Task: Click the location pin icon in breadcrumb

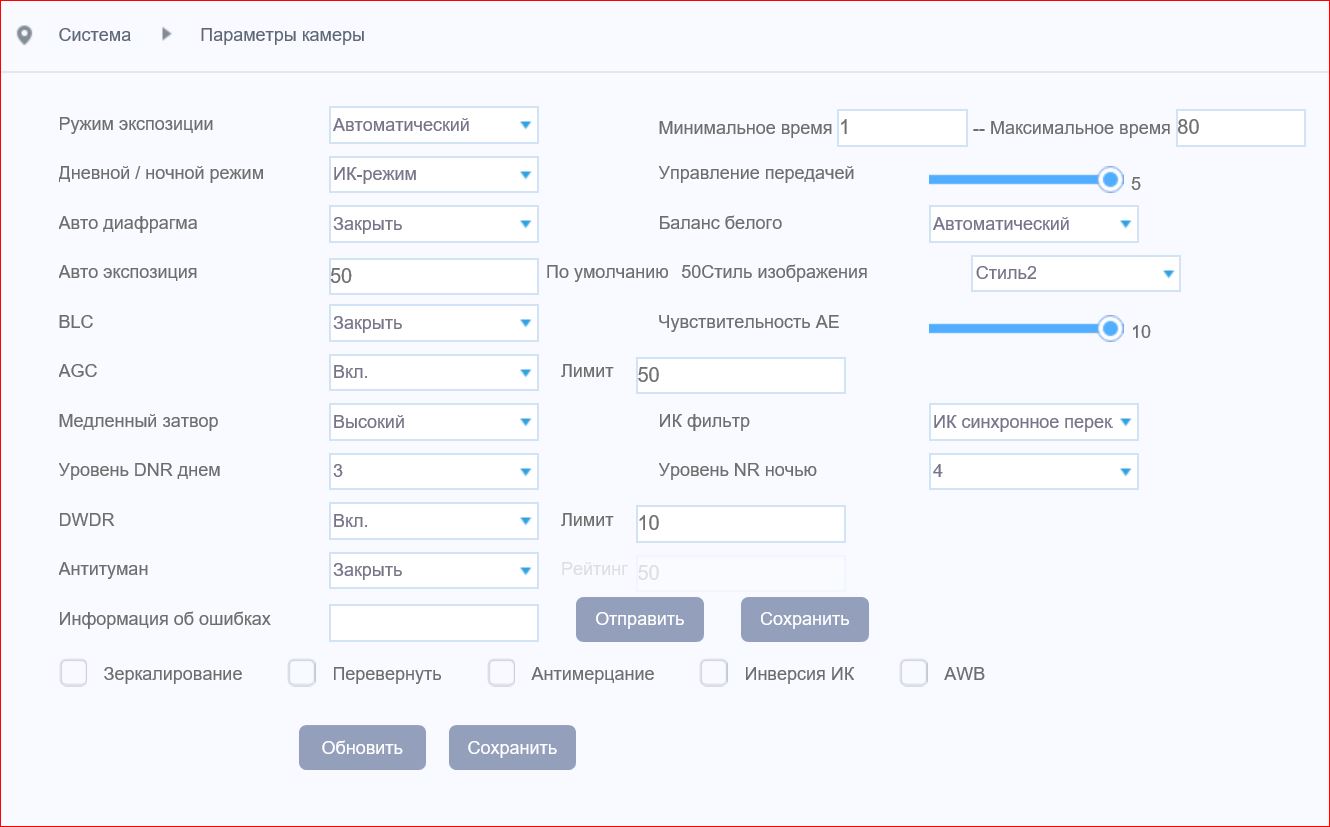Action: (25, 35)
